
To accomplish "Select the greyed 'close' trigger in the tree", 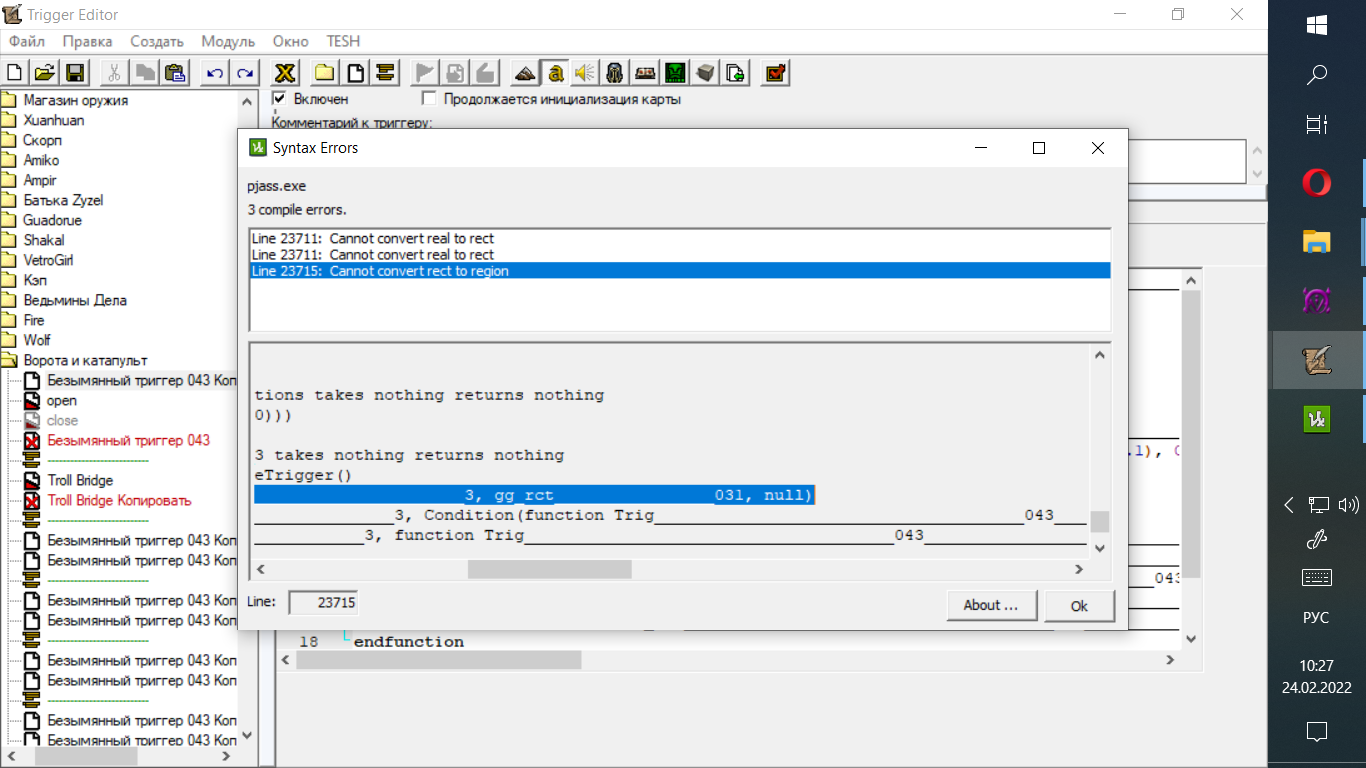I will point(62,420).
